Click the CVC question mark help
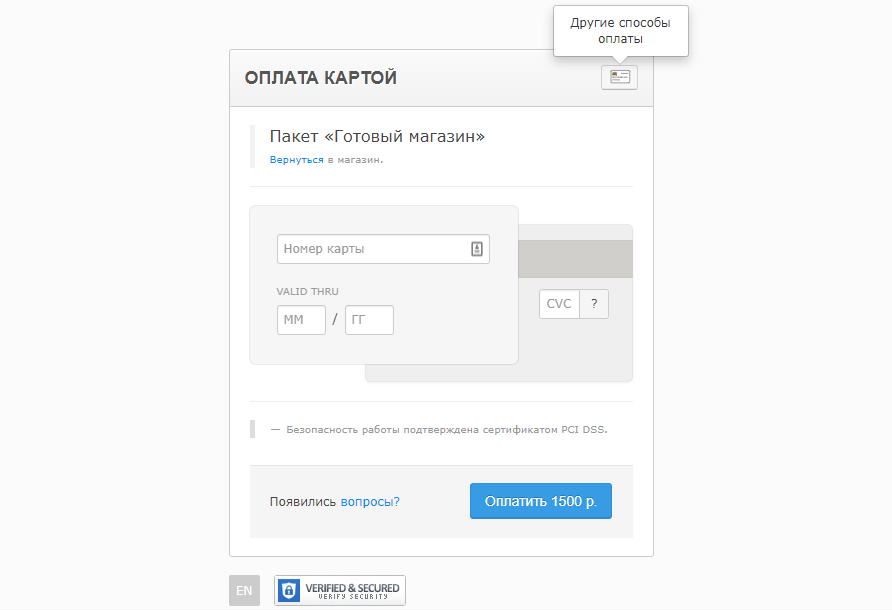 [x=594, y=304]
